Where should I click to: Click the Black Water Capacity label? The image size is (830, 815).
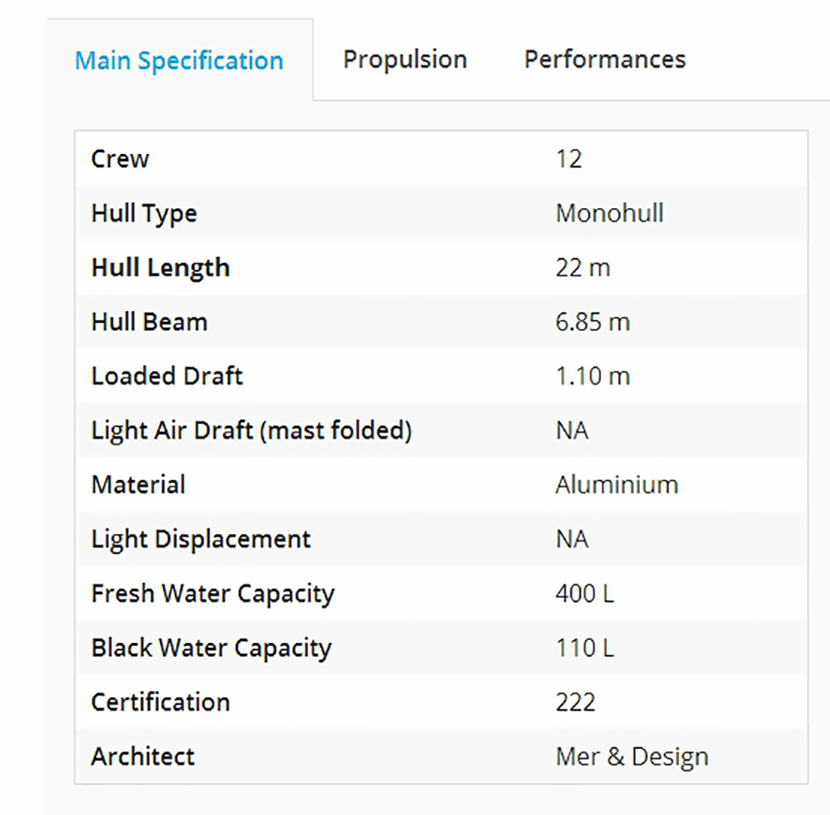click(210, 648)
